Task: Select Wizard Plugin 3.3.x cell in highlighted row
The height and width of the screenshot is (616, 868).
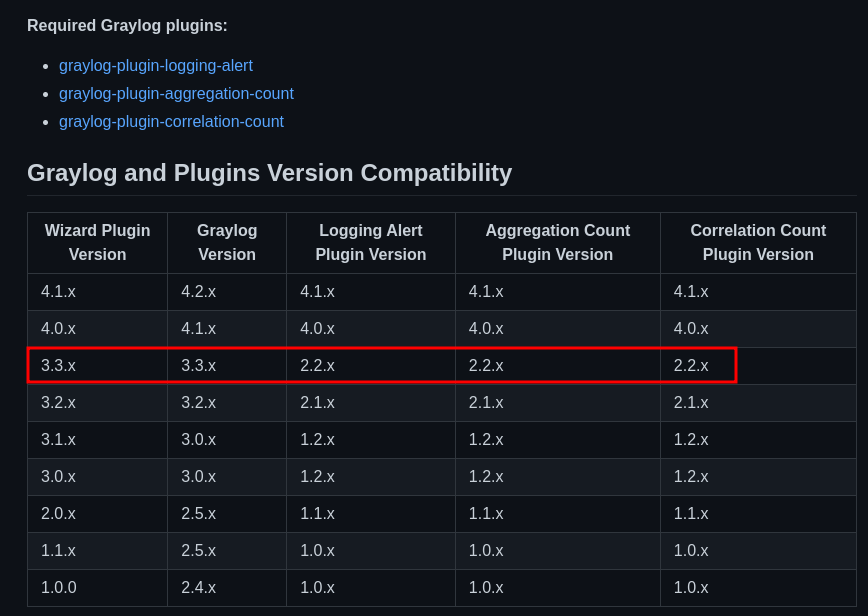Action: coord(58,366)
